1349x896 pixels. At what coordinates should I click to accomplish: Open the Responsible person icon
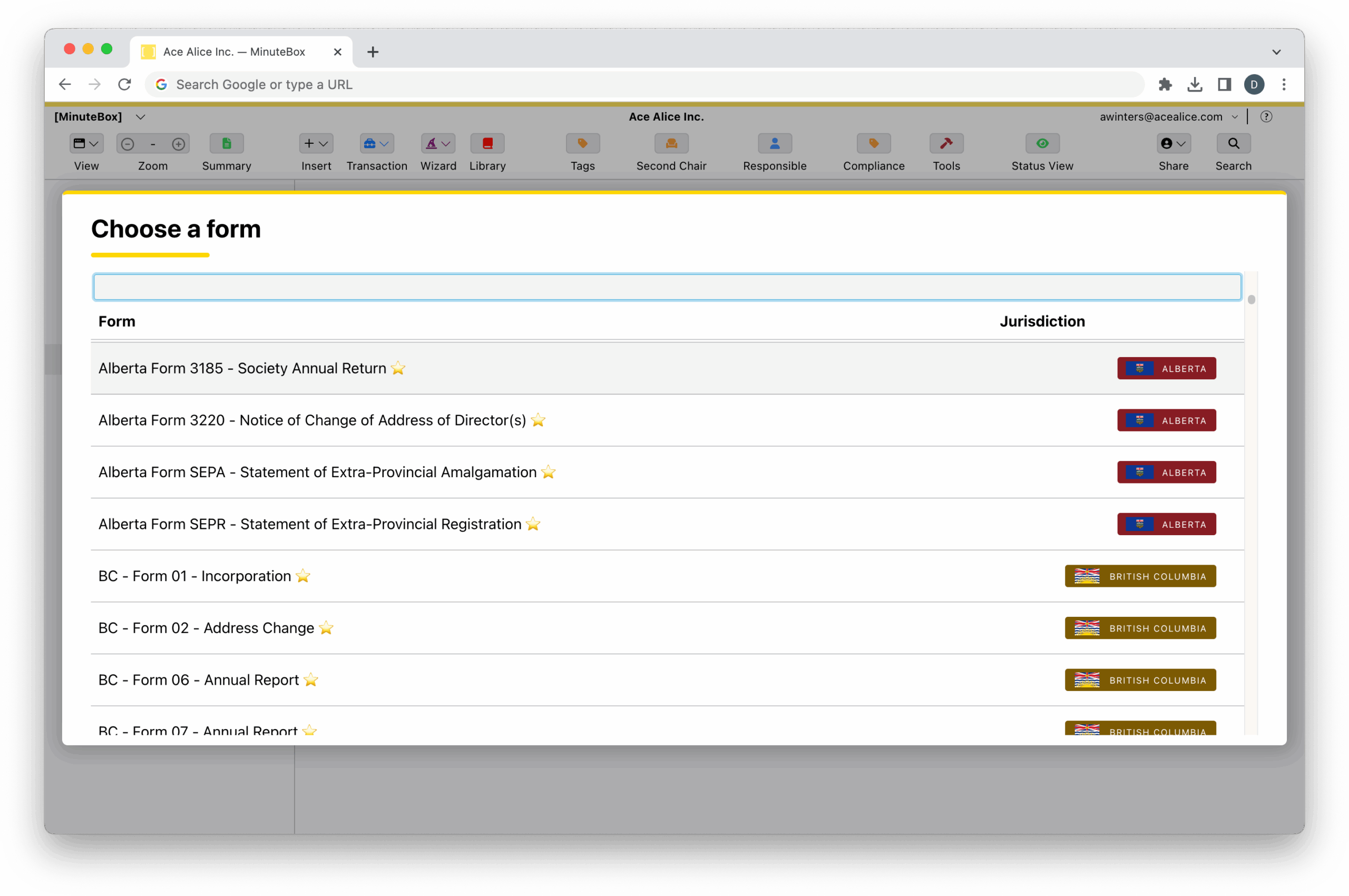pos(775,143)
